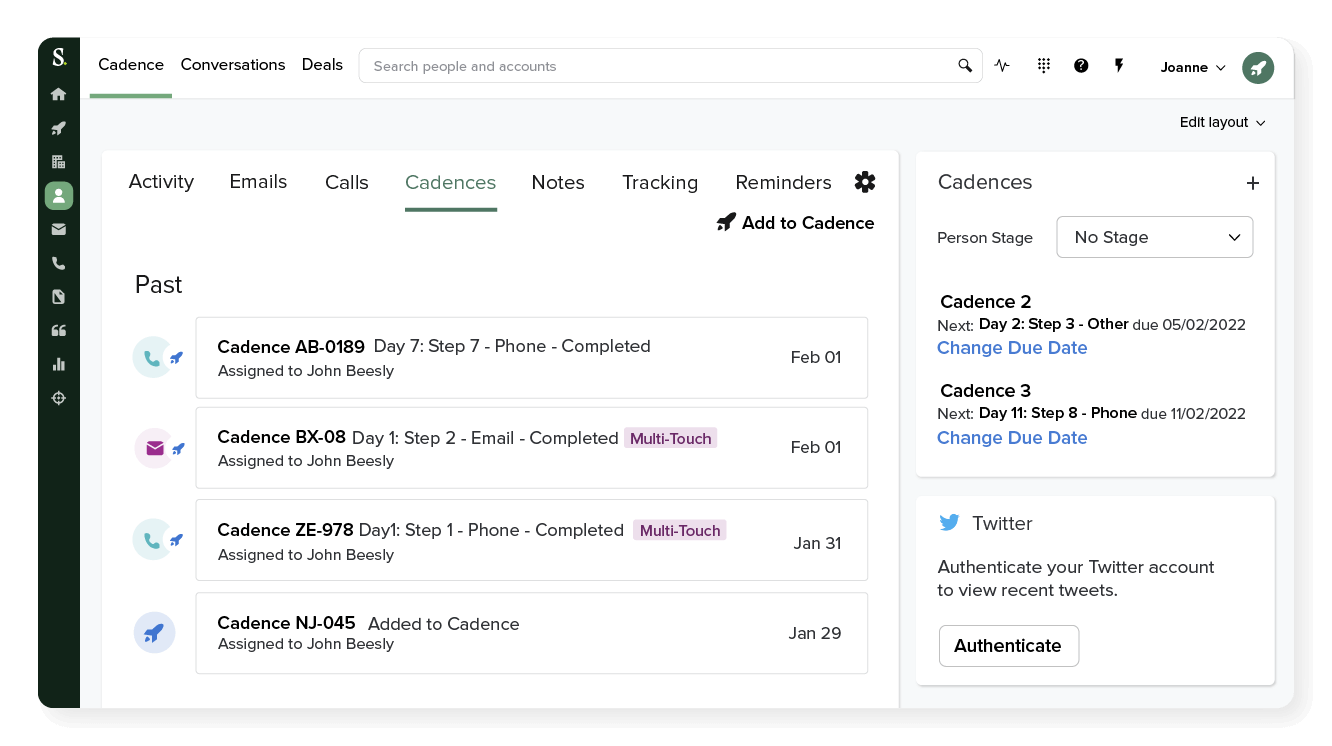Click the live activity feed pulse icon

point(1002,65)
